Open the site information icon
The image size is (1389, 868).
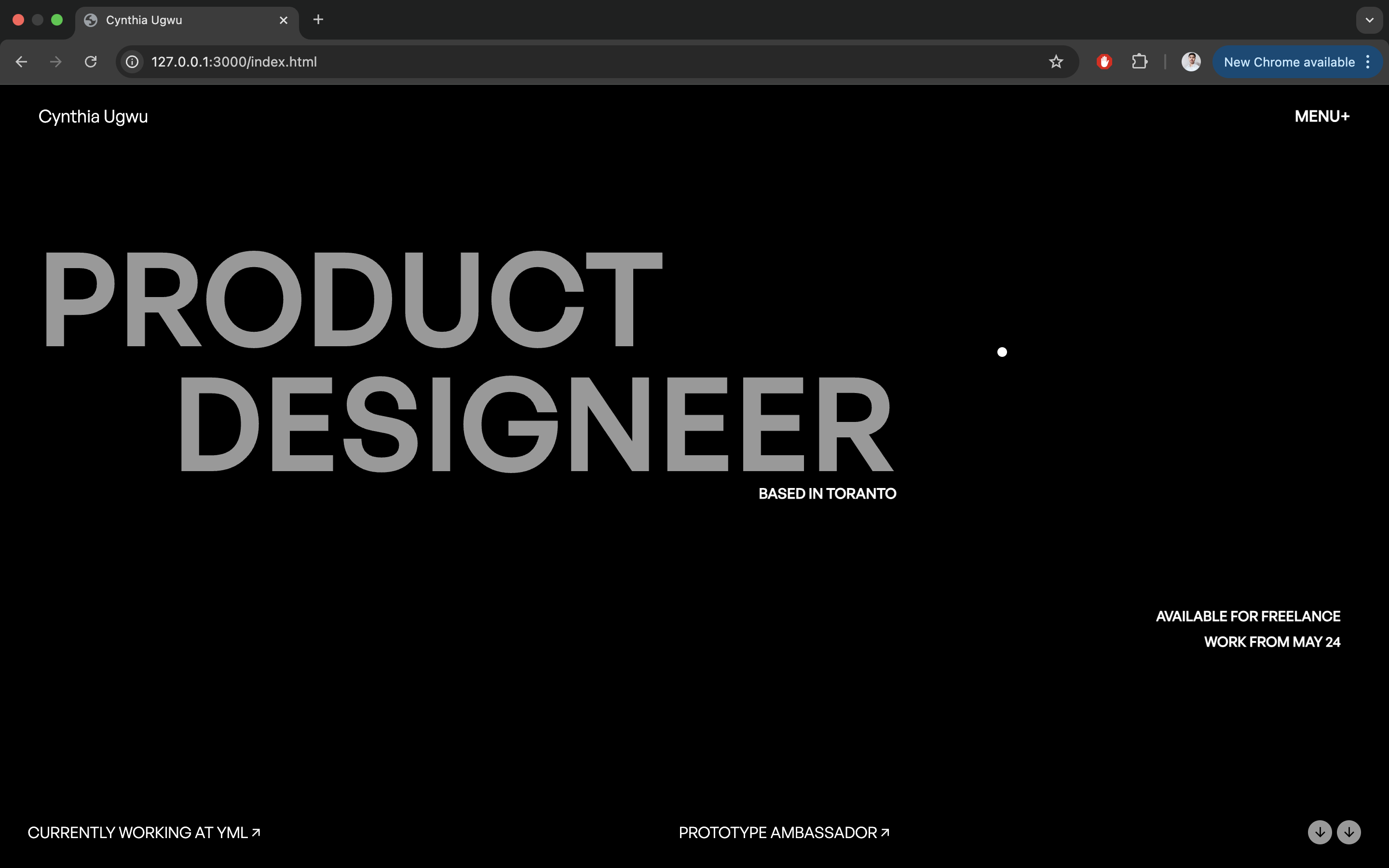133,62
